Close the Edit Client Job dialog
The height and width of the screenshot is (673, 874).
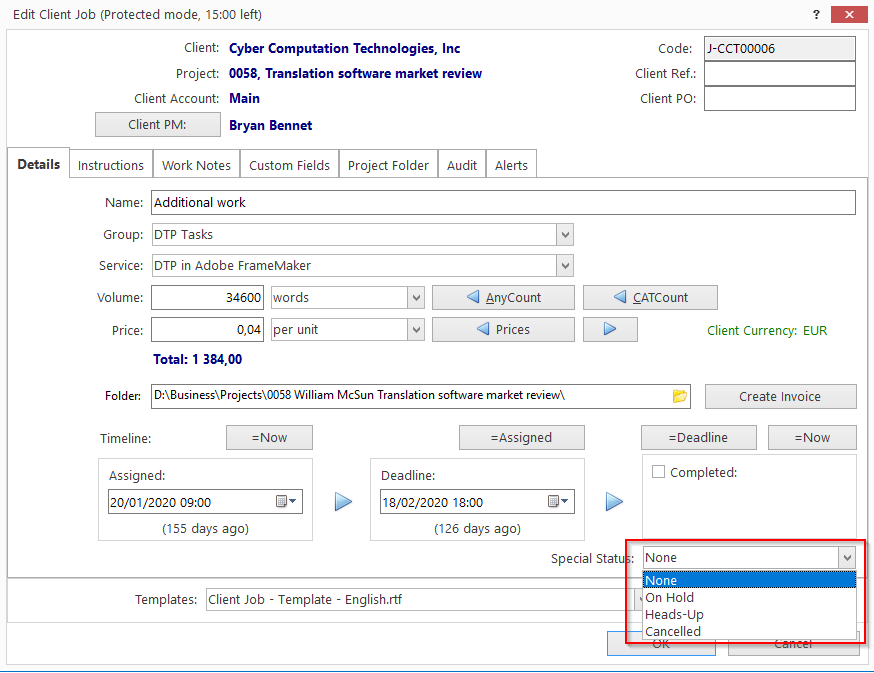[849, 14]
